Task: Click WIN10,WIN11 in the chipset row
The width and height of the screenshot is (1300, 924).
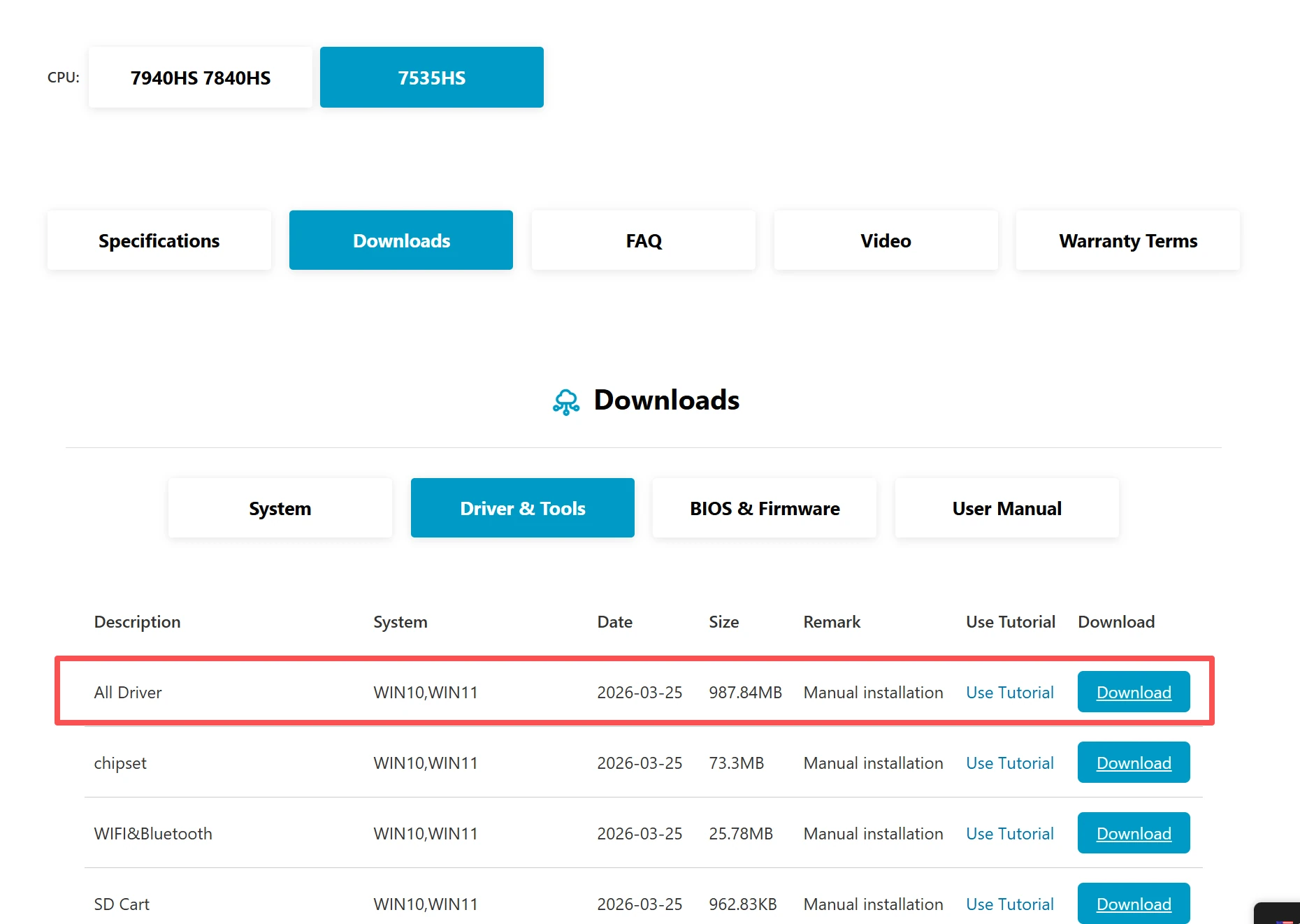Action: [426, 763]
